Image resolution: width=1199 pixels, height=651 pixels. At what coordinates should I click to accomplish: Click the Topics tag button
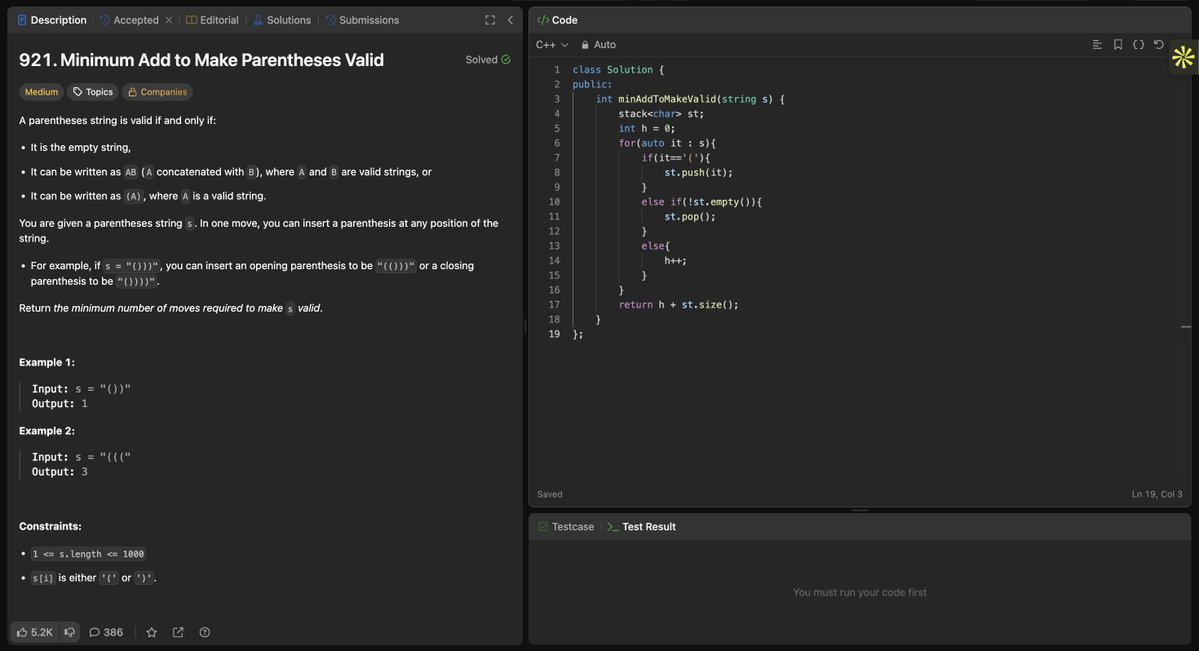93,92
